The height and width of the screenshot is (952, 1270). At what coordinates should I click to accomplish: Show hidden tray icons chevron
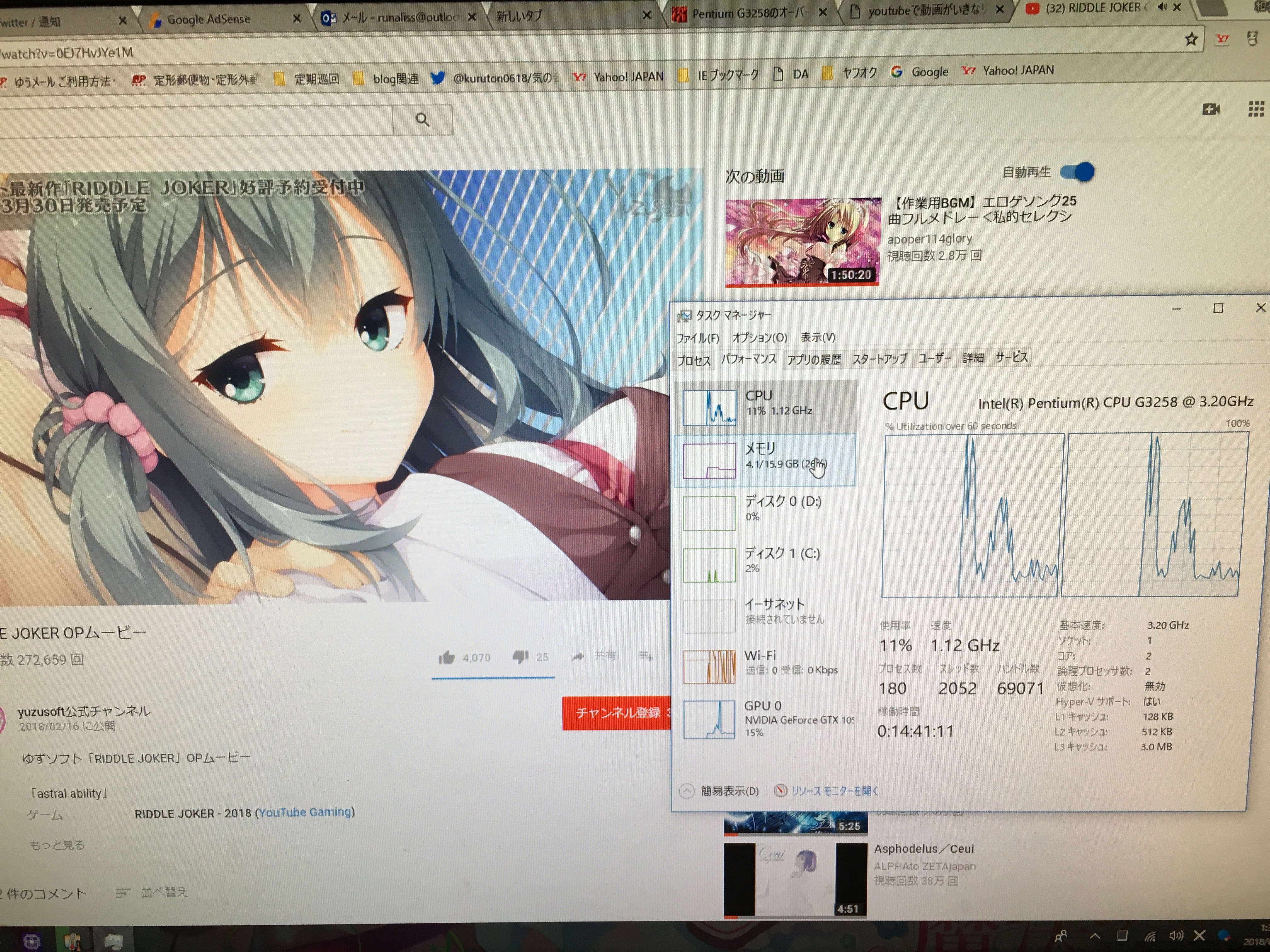coord(1095,937)
